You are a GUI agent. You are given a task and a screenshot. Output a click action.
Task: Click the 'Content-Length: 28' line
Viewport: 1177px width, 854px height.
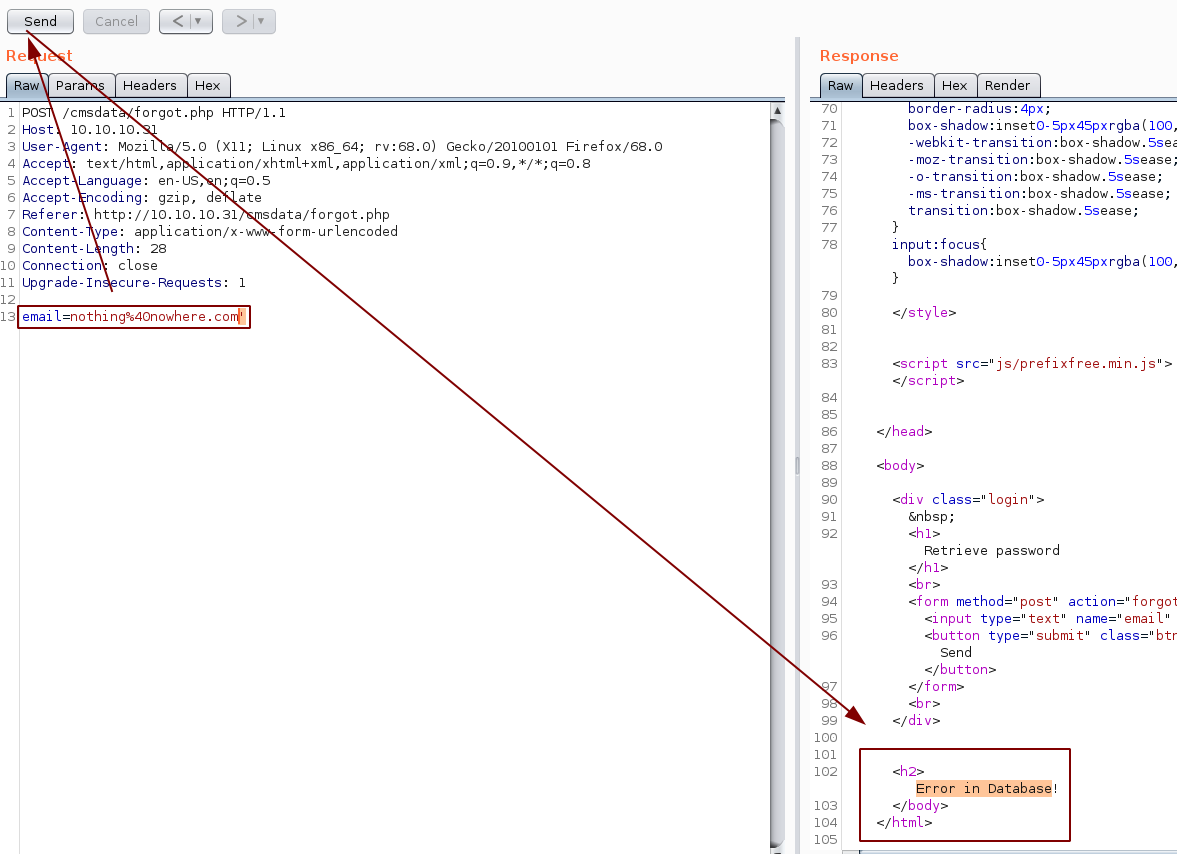point(95,248)
